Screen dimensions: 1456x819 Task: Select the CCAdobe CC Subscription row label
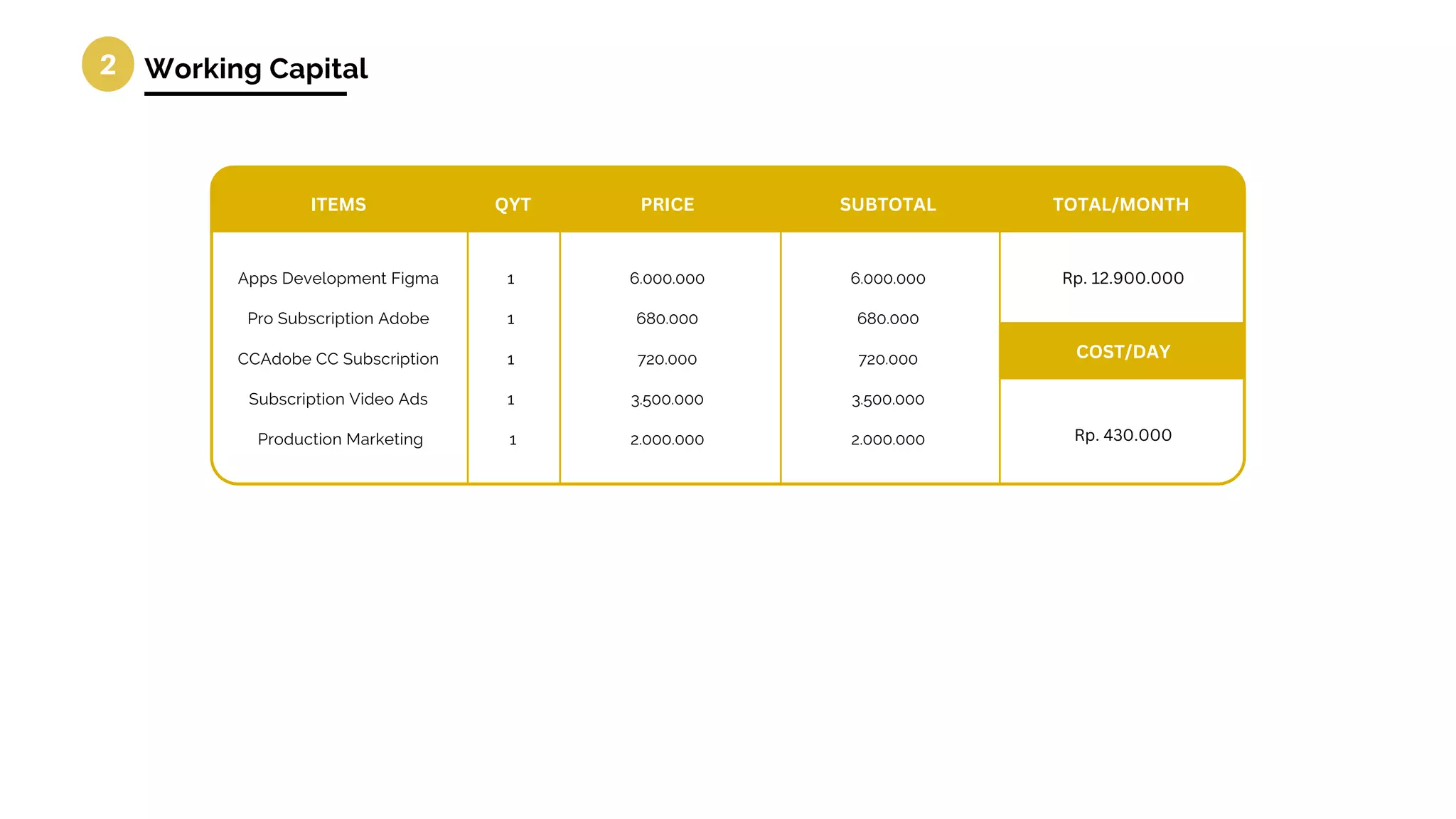(x=338, y=359)
